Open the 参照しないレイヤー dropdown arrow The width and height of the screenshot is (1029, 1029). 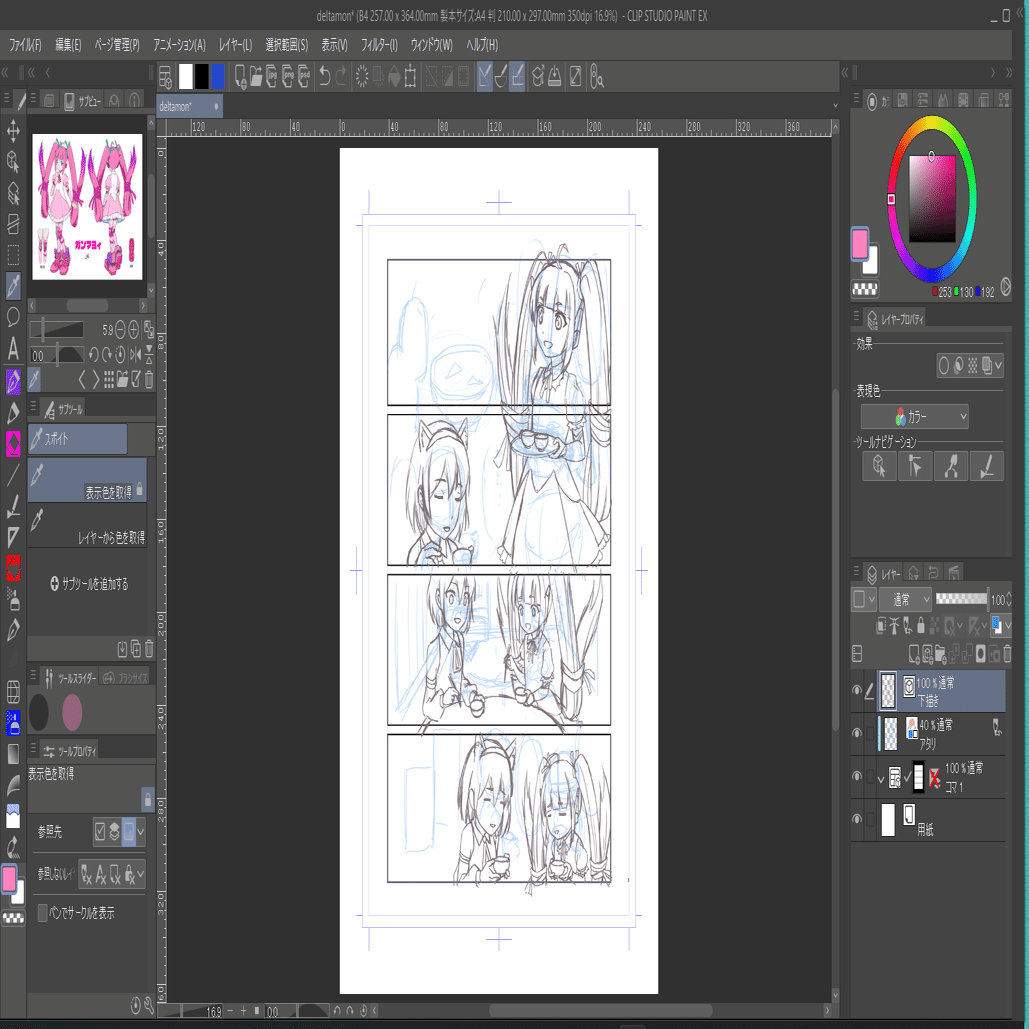[140, 874]
